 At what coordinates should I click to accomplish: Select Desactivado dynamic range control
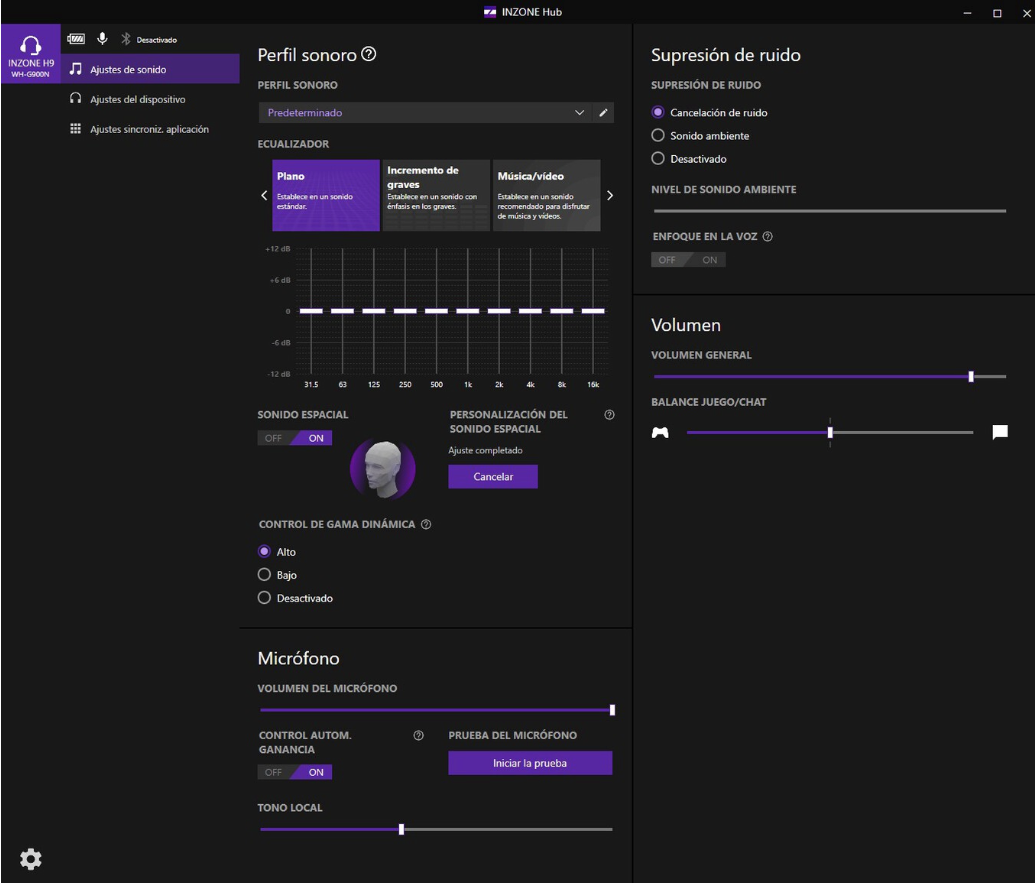point(296,598)
